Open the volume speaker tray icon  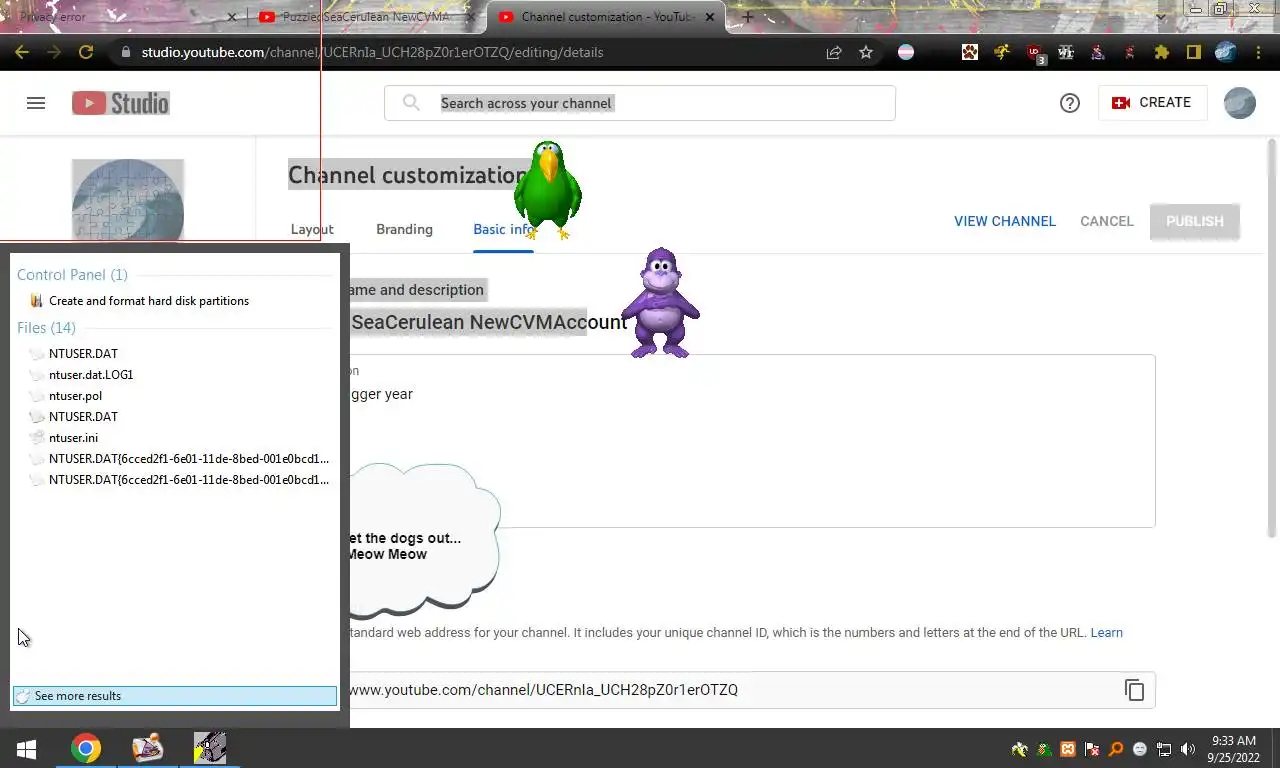[1188, 749]
